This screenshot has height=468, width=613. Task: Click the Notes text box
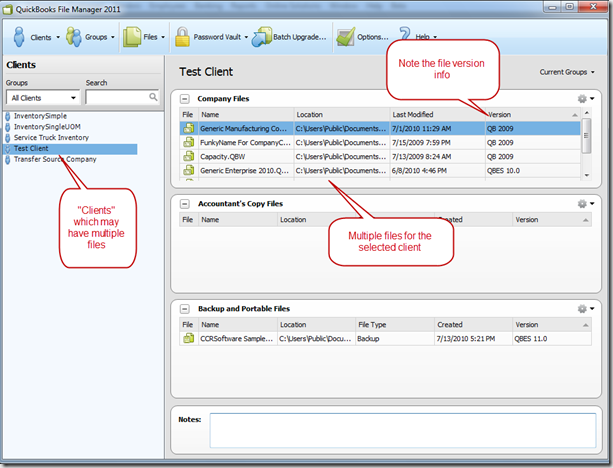click(403, 430)
